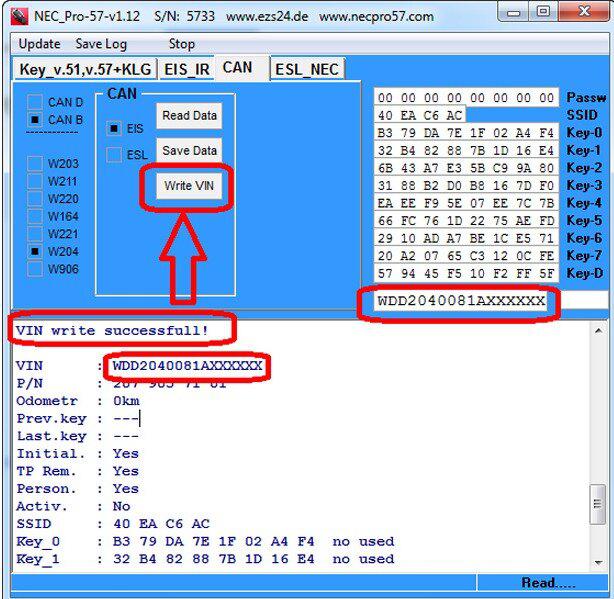Click the log scrollbar up arrow
This screenshot has width=614, height=599.
598,331
